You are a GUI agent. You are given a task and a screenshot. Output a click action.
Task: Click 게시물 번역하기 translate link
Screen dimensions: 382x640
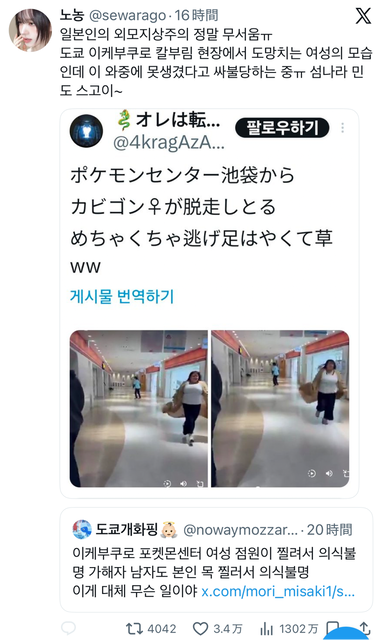pos(122,296)
